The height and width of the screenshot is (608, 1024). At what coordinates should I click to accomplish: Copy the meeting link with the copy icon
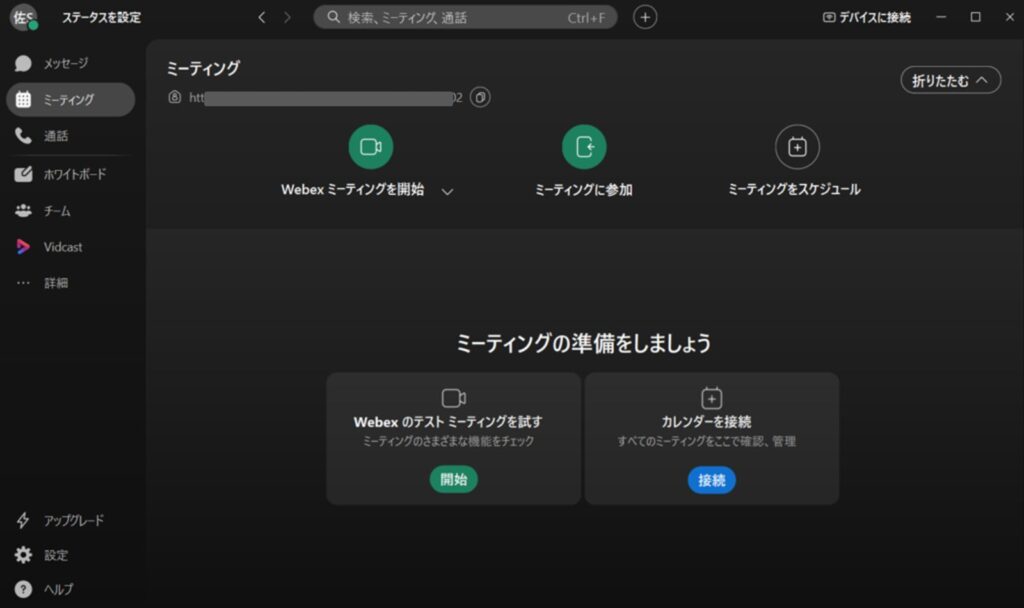481,98
